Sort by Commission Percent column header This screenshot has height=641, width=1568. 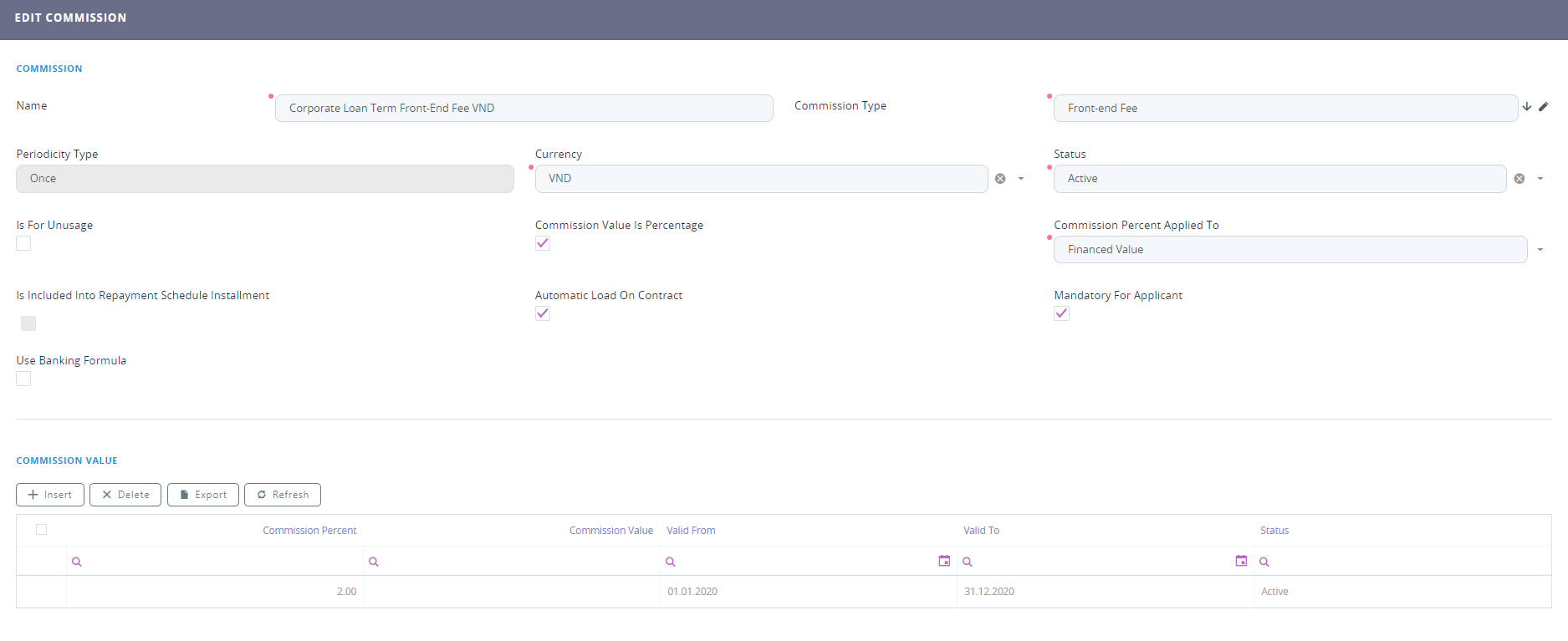(x=309, y=531)
